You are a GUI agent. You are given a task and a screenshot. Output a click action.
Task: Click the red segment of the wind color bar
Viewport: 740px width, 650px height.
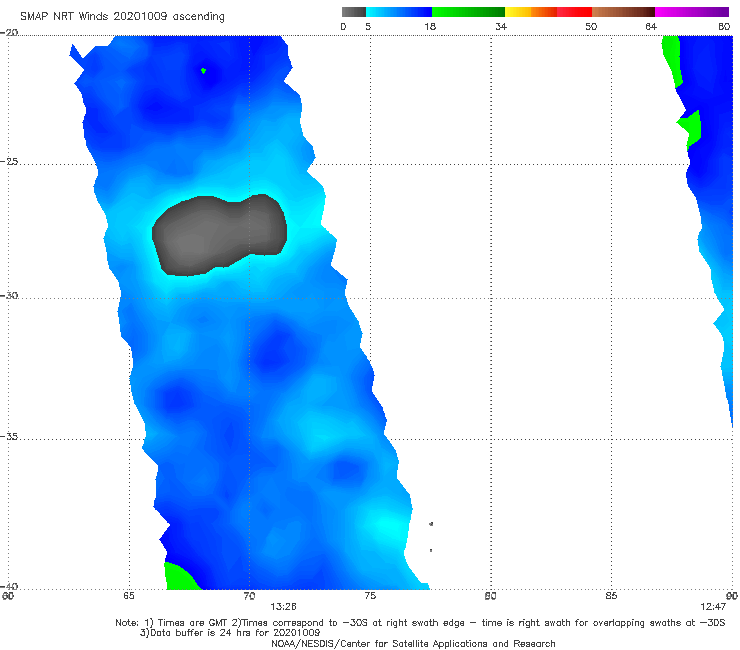pos(574,12)
